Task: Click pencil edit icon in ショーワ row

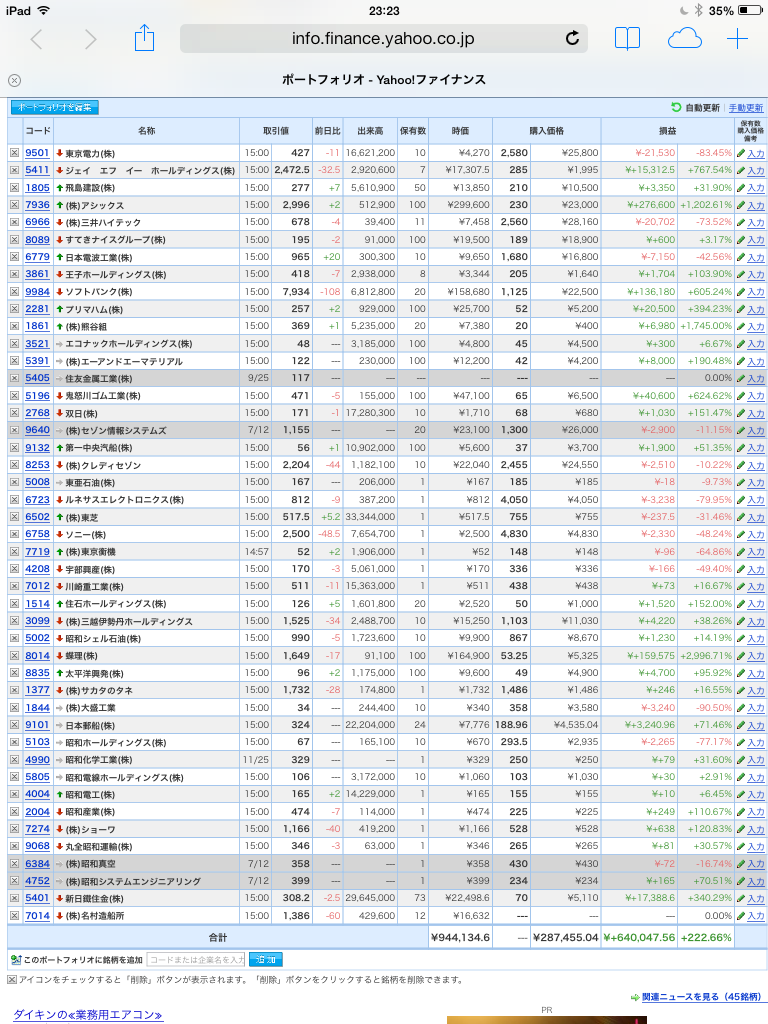Action: [741, 829]
